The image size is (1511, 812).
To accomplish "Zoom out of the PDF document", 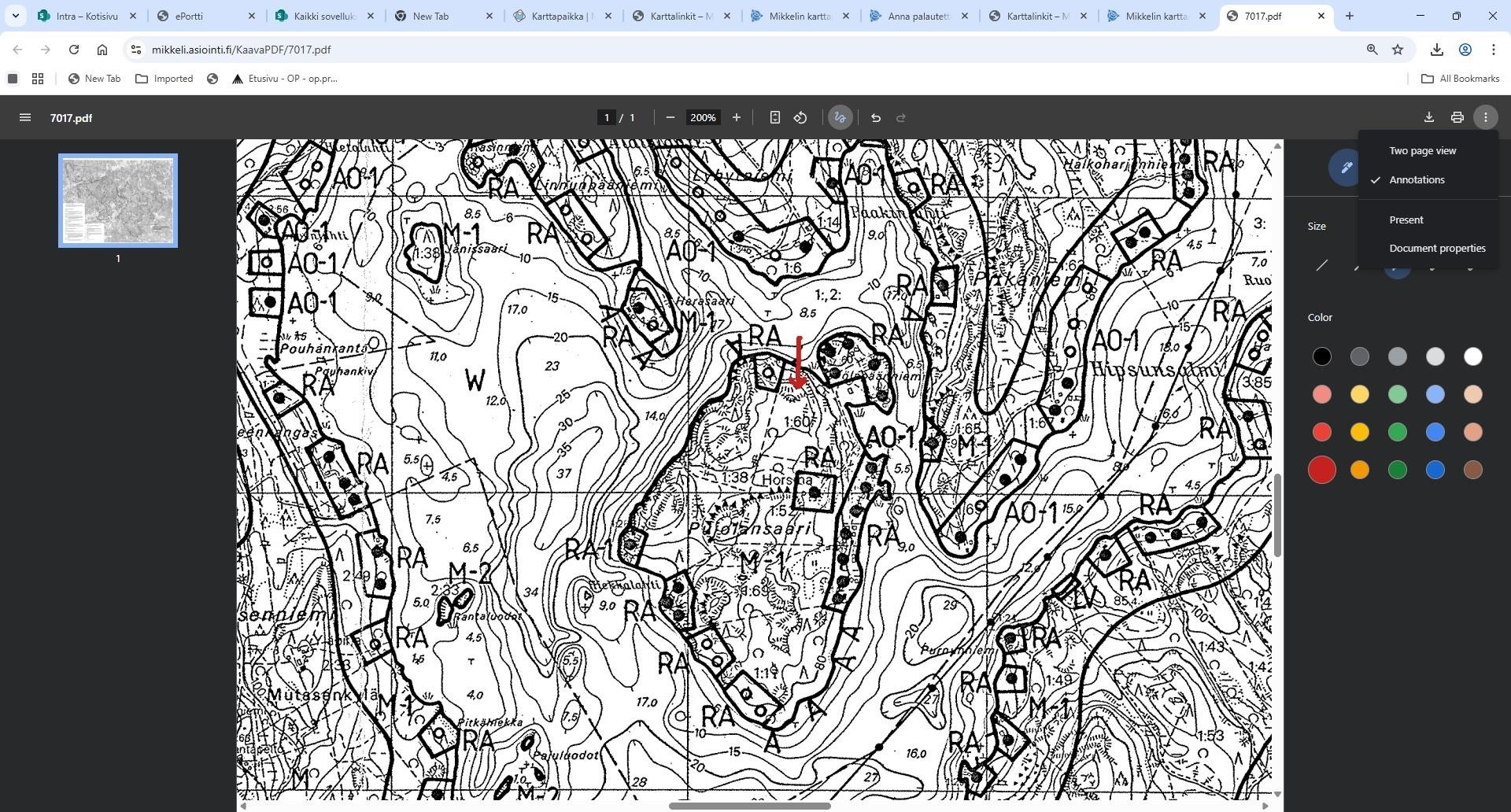I will point(671,117).
